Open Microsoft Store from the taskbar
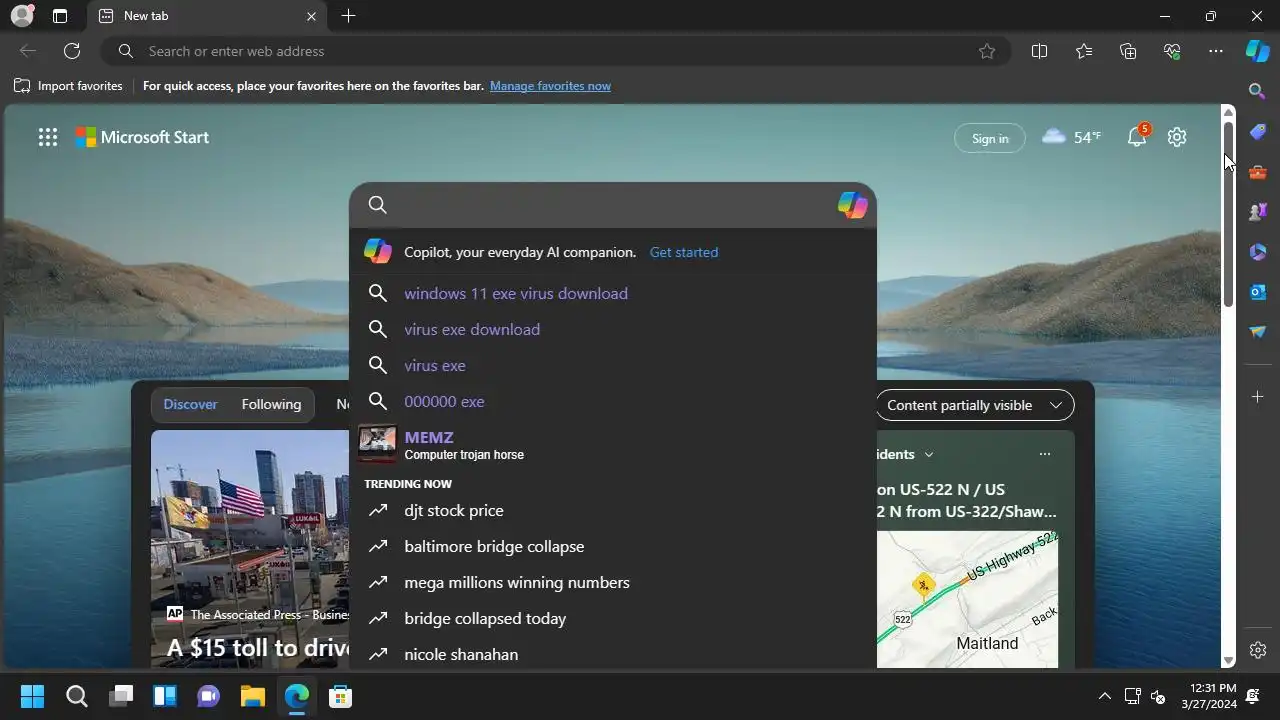This screenshot has height=720, width=1280. [x=340, y=696]
